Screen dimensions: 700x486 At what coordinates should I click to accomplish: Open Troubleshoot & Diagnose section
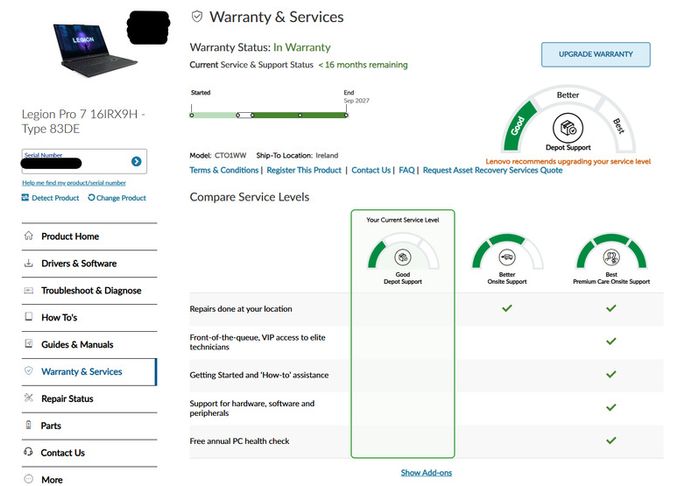click(89, 291)
